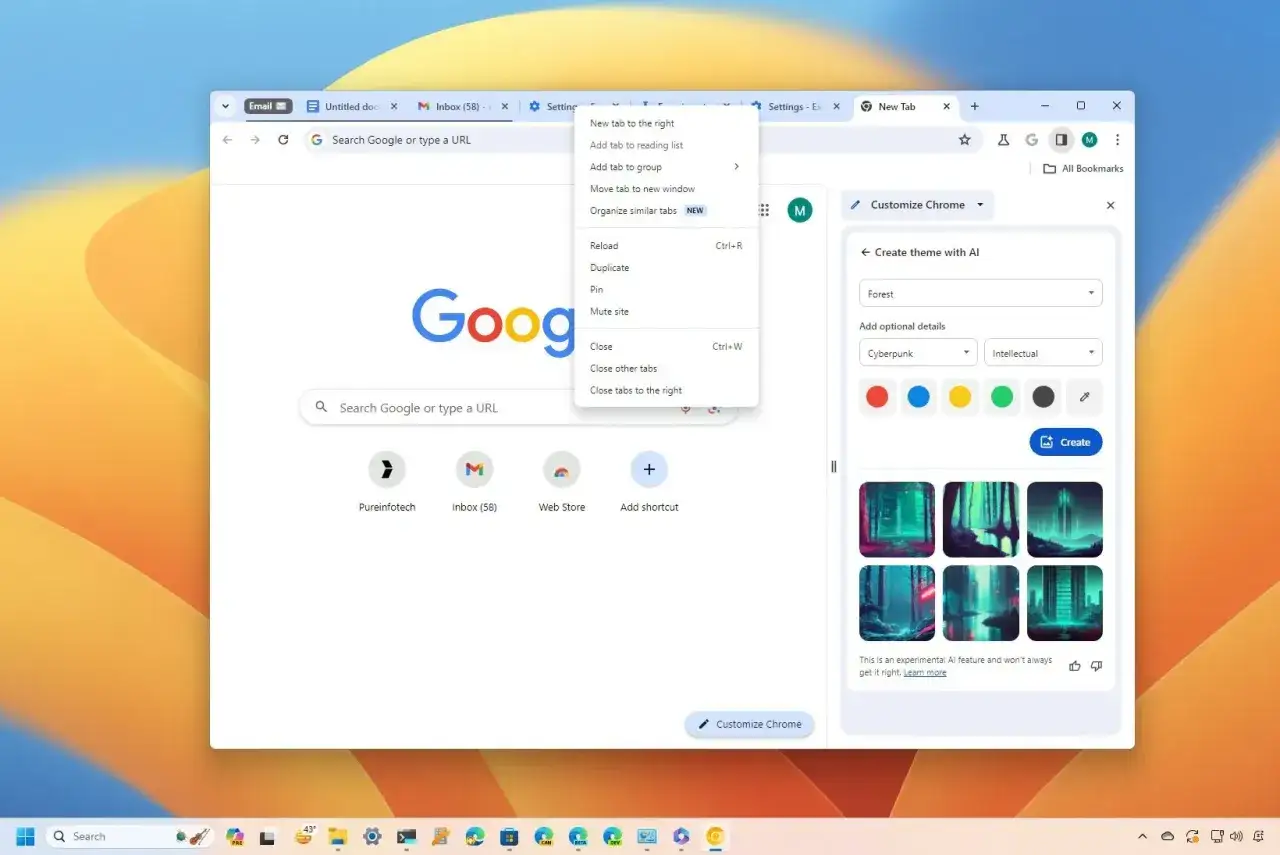1280x855 pixels.
Task: Click the Google G icon in toolbar
Action: [1032, 140]
